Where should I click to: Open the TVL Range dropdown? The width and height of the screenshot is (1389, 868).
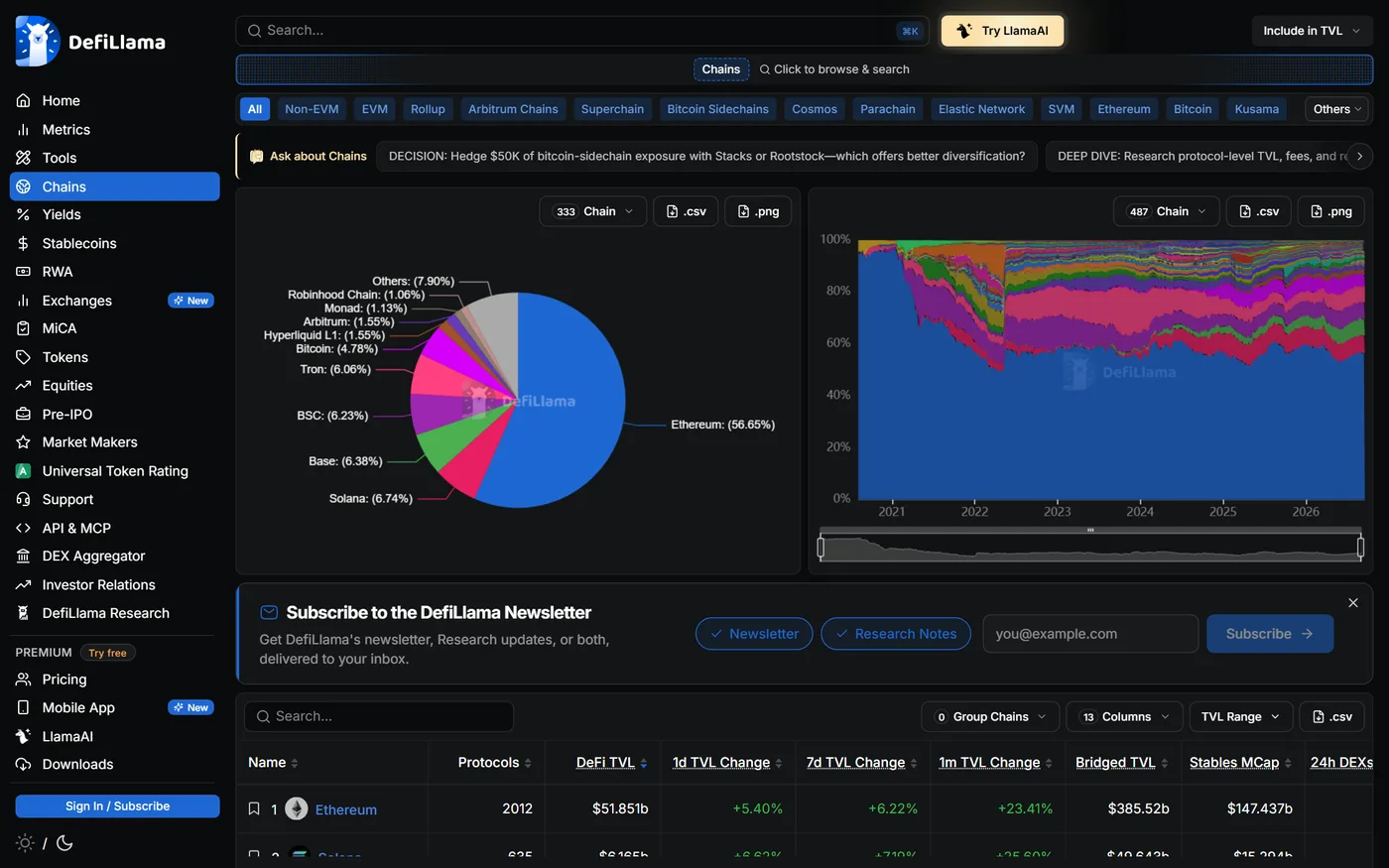pos(1240,717)
